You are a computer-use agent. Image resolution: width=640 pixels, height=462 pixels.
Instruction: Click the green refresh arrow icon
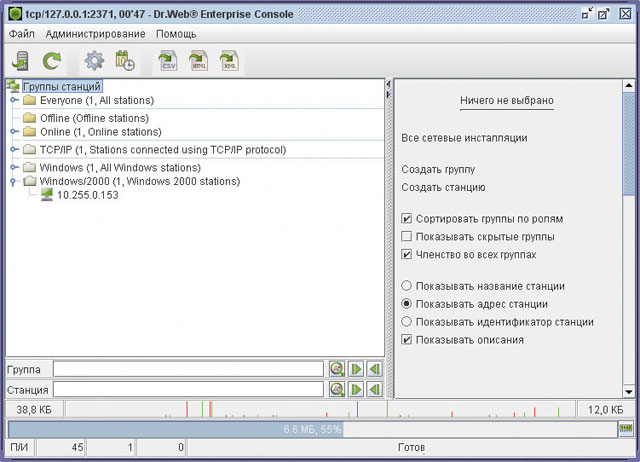(x=52, y=61)
